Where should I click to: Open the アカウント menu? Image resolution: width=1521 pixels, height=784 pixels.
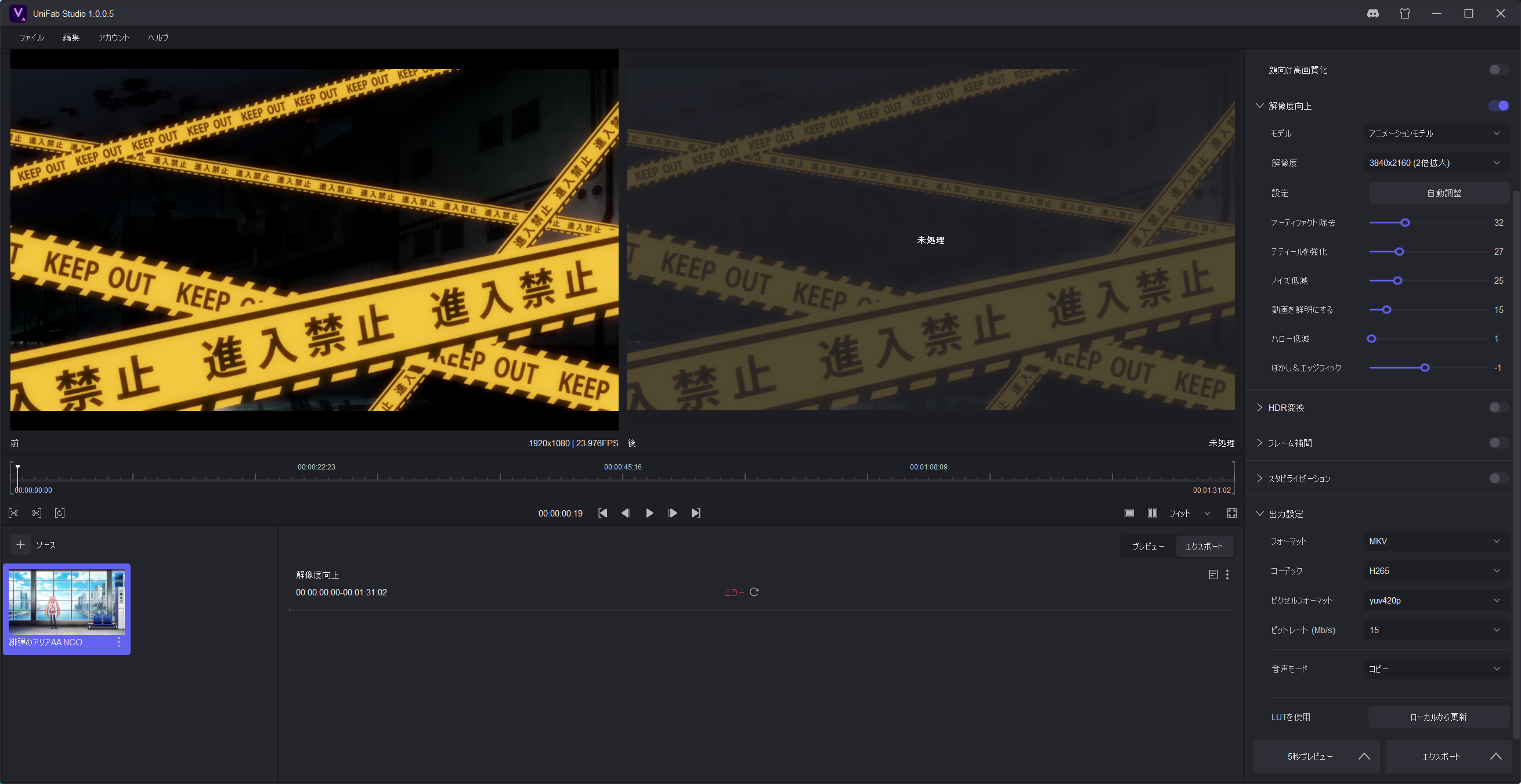tap(114, 37)
